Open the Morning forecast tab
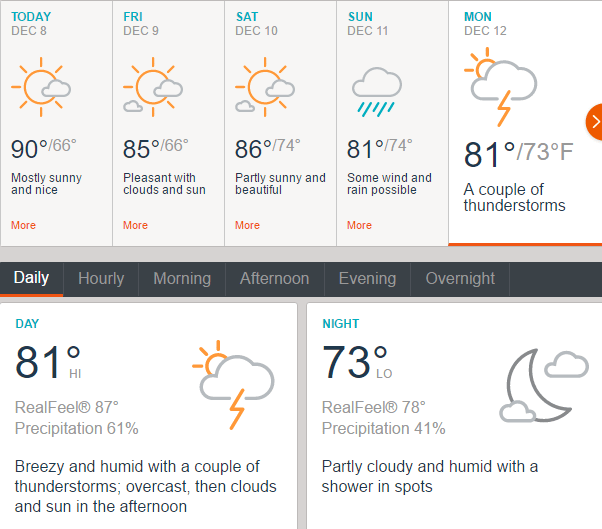Screen dimensions: 602x529 tap(182, 279)
